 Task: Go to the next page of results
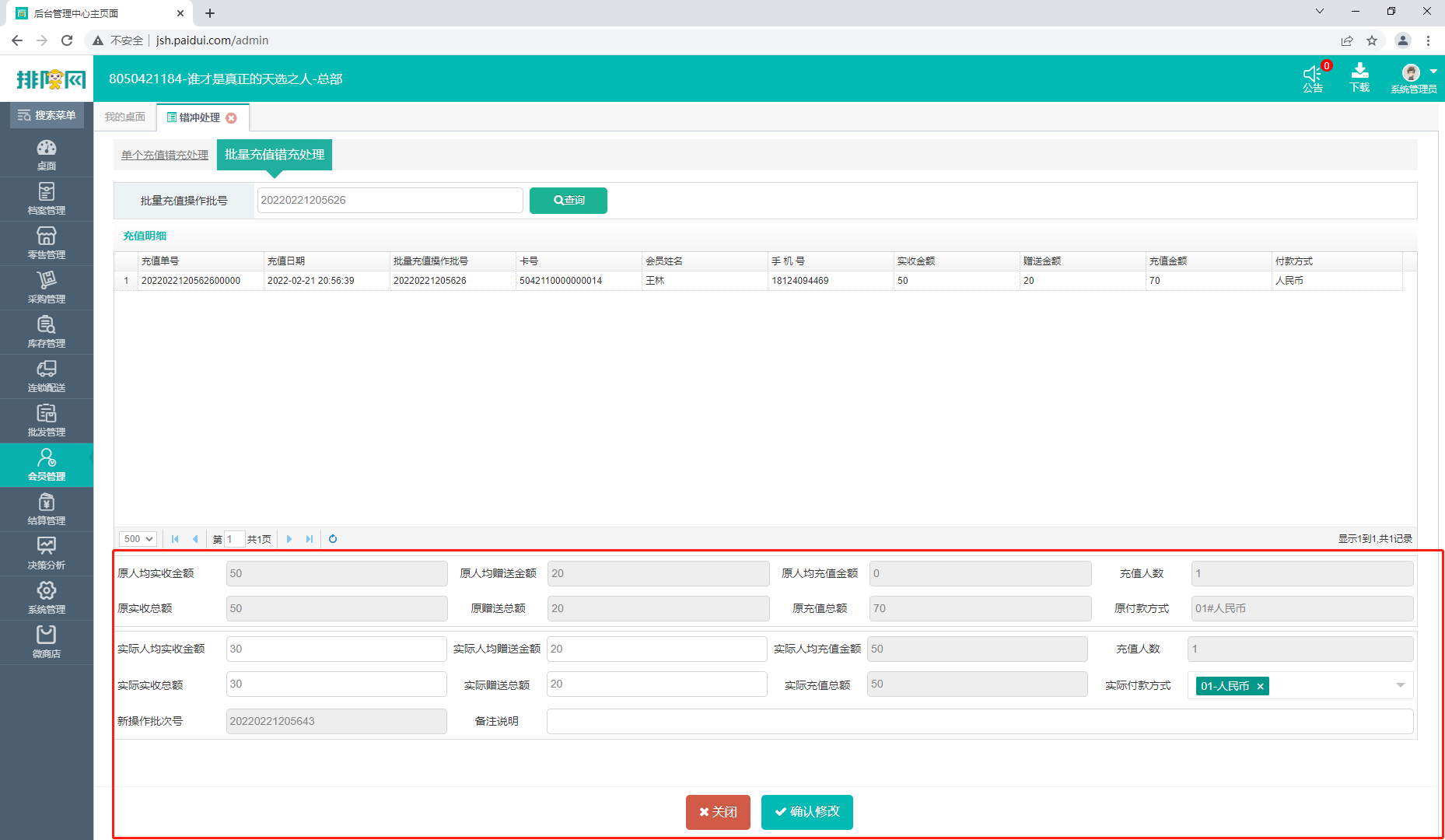(x=289, y=539)
